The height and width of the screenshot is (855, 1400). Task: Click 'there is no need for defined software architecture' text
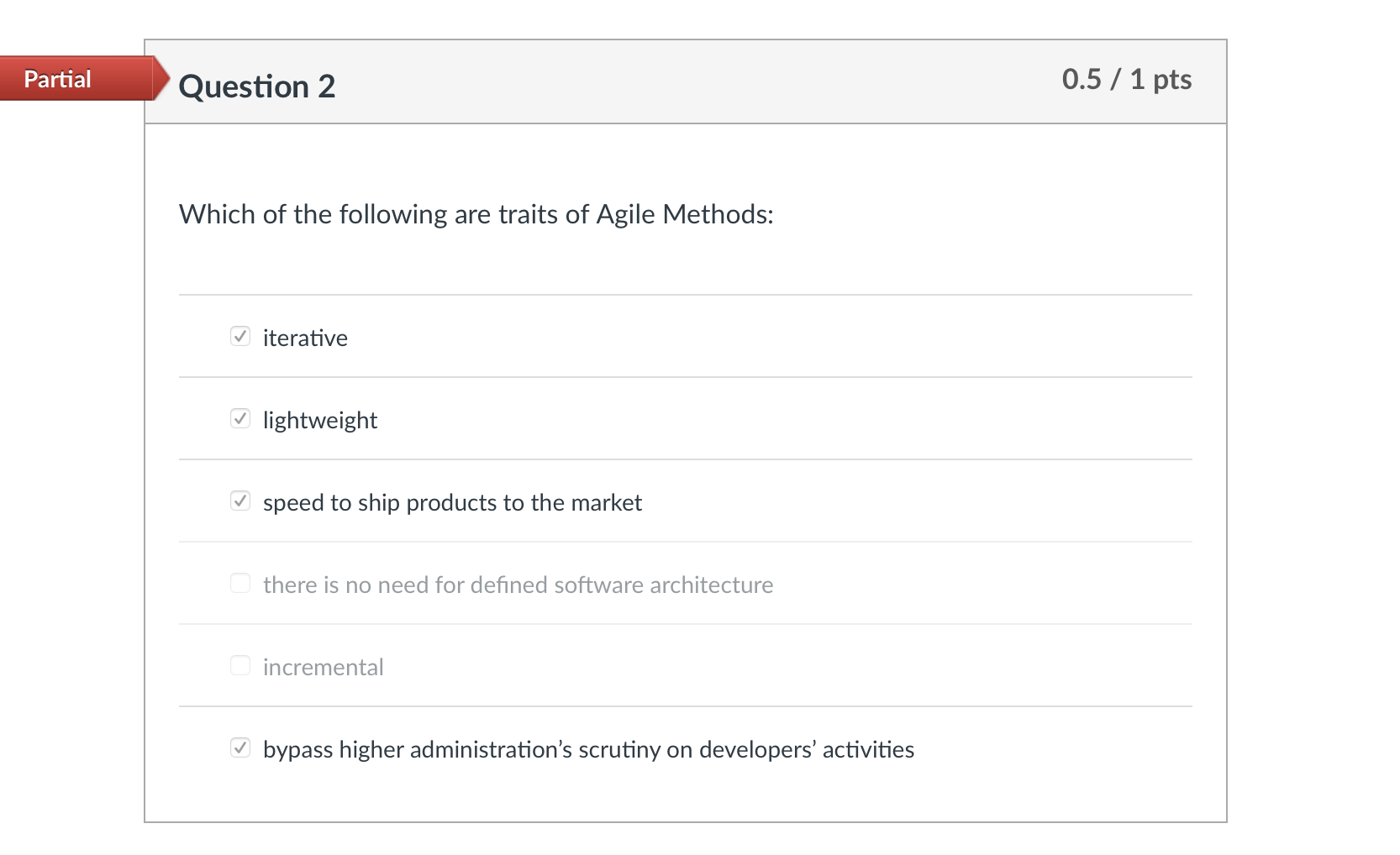coord(518,585)
